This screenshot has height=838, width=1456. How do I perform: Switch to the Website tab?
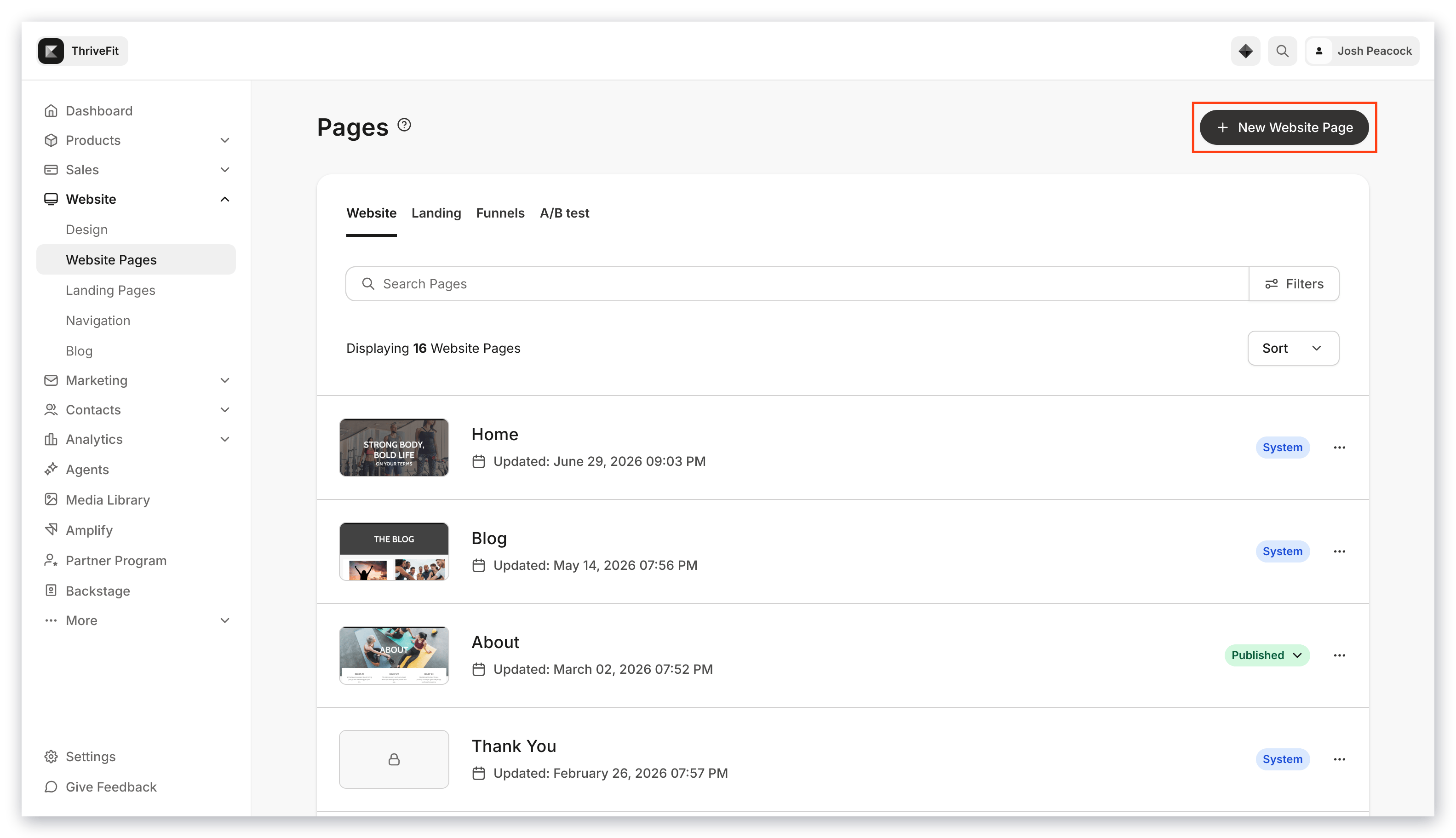[x=371, y=213]
